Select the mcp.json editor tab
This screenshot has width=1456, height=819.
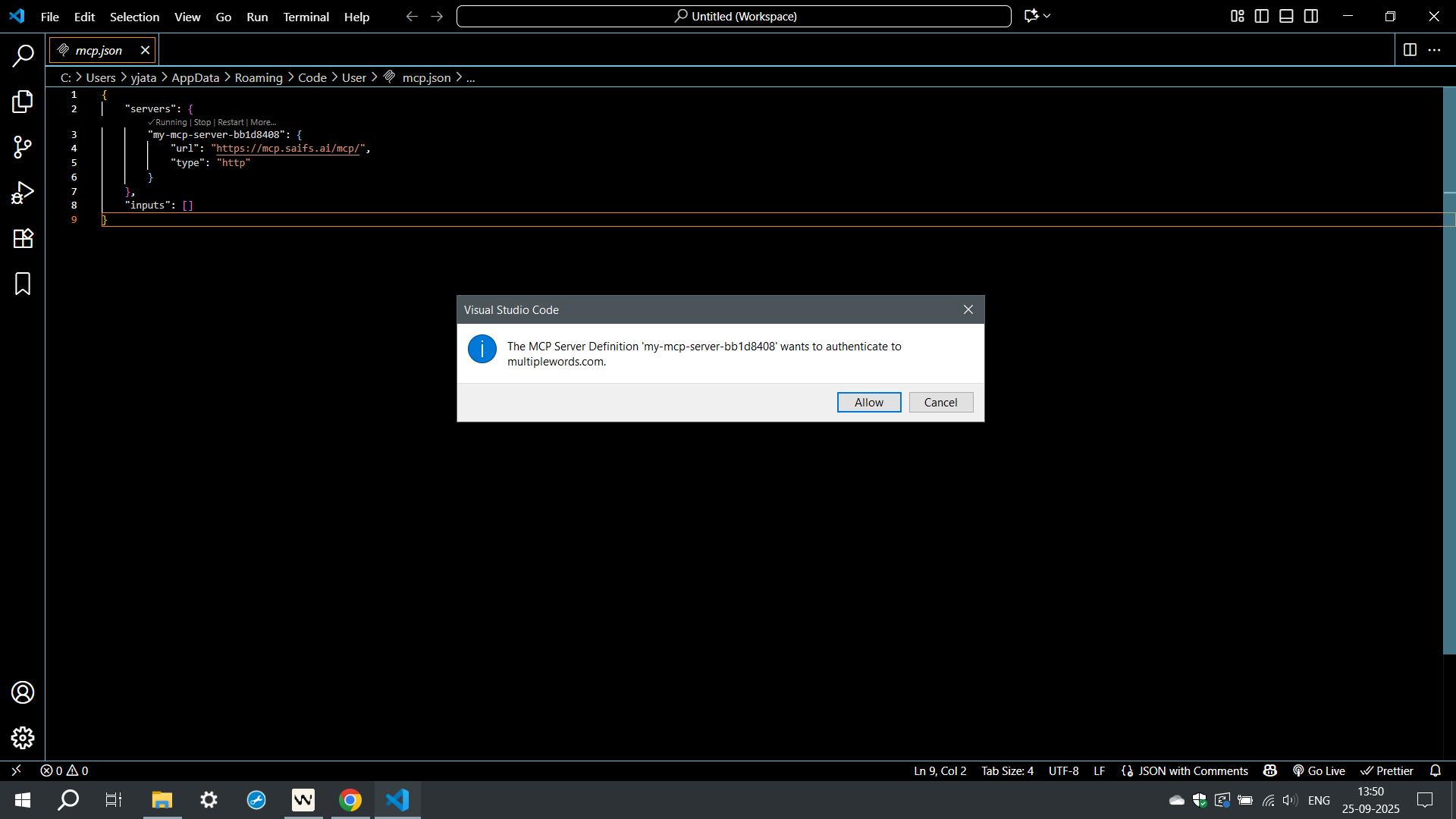pyautogui.click(x=99, y=50)
